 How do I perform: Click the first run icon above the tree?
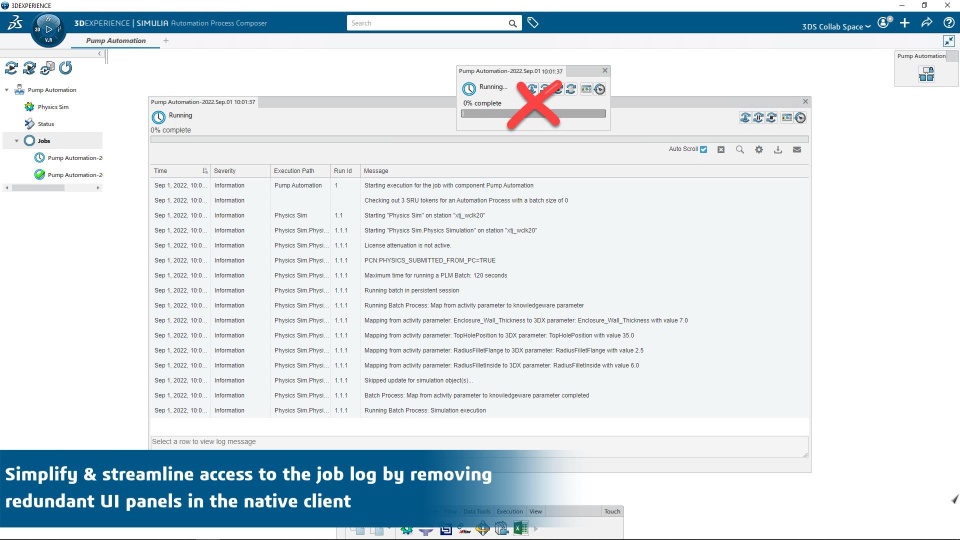(x=11, y=68)
